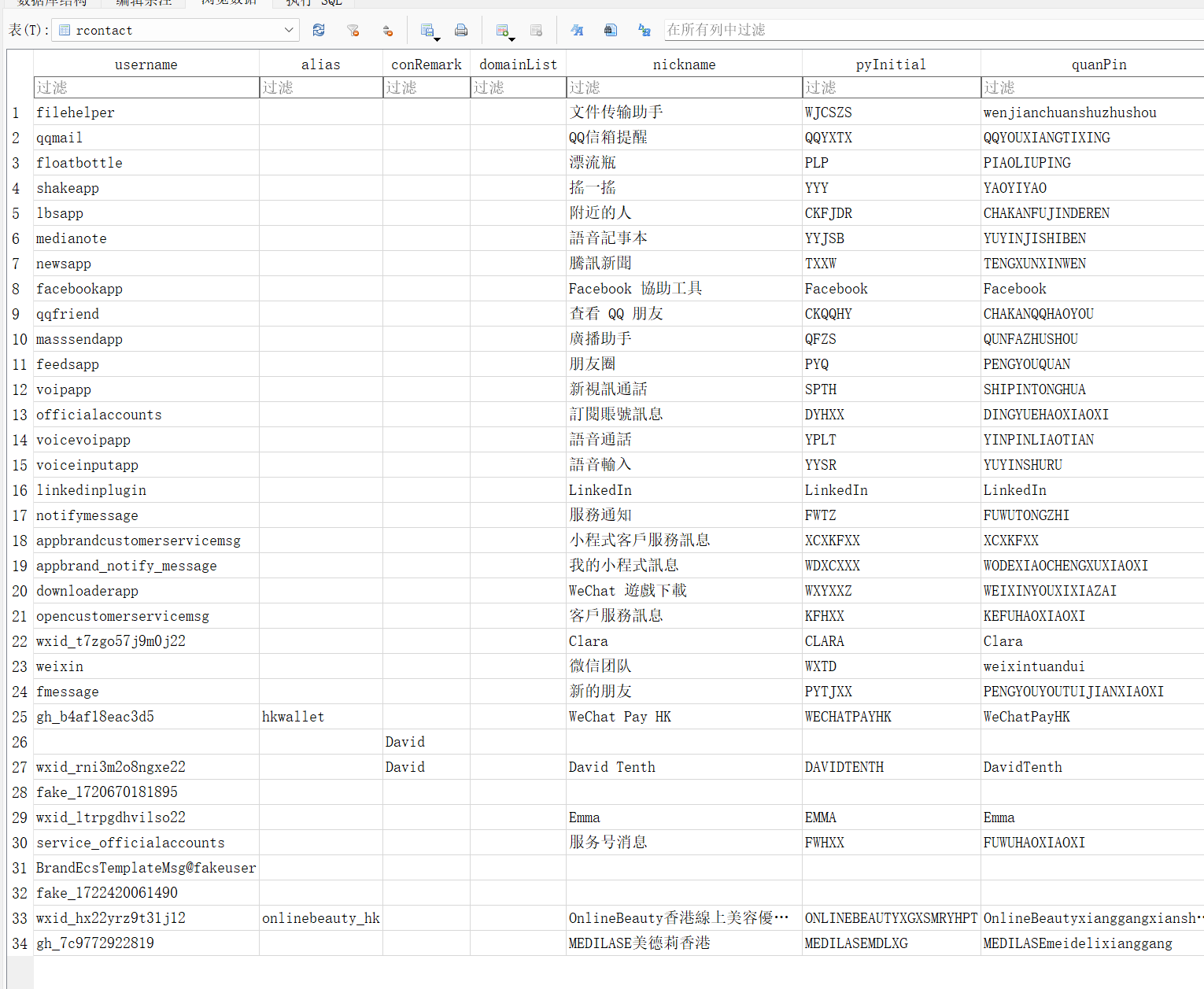
Task: Select the 'MEDILASE美德莉香港' nickname cell
Action: click(684, 943)
